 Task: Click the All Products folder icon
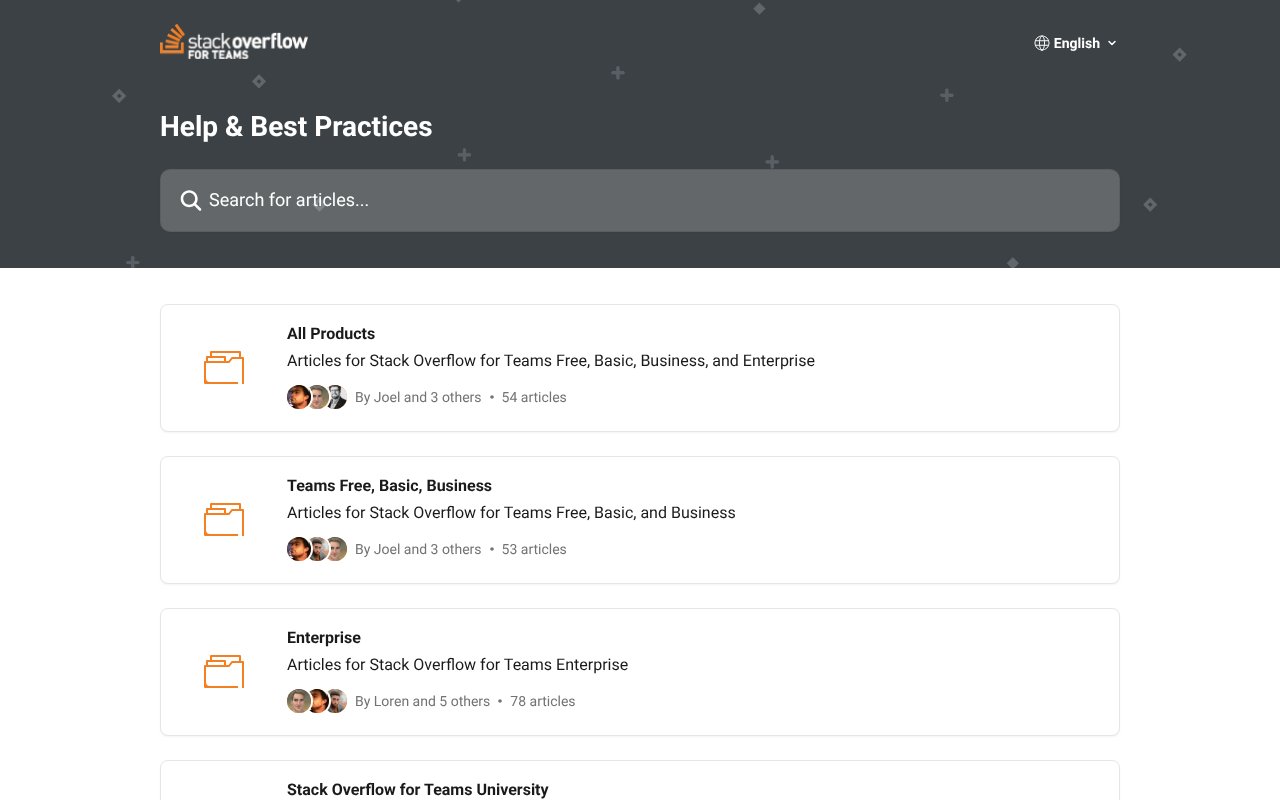click(224, 368)
